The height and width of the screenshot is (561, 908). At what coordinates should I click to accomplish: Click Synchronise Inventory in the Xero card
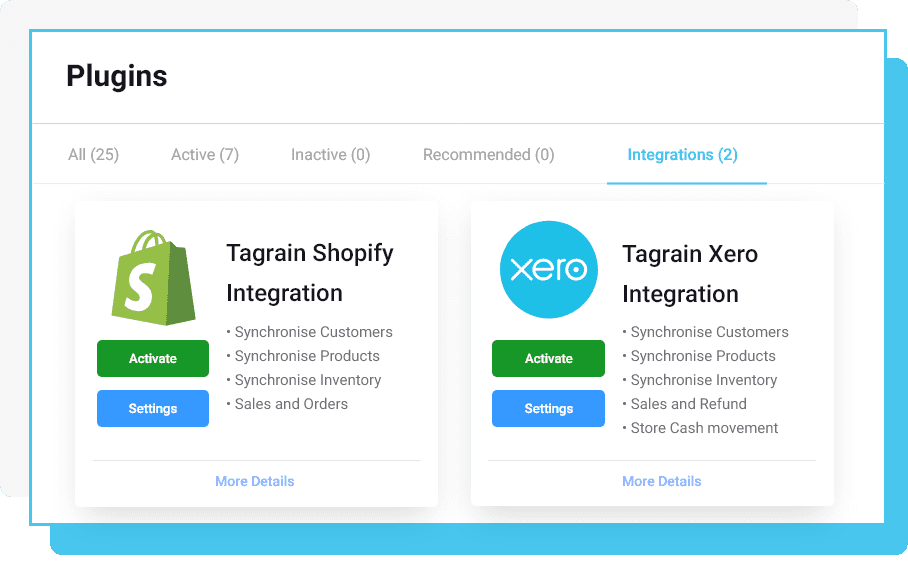point(704,380)
